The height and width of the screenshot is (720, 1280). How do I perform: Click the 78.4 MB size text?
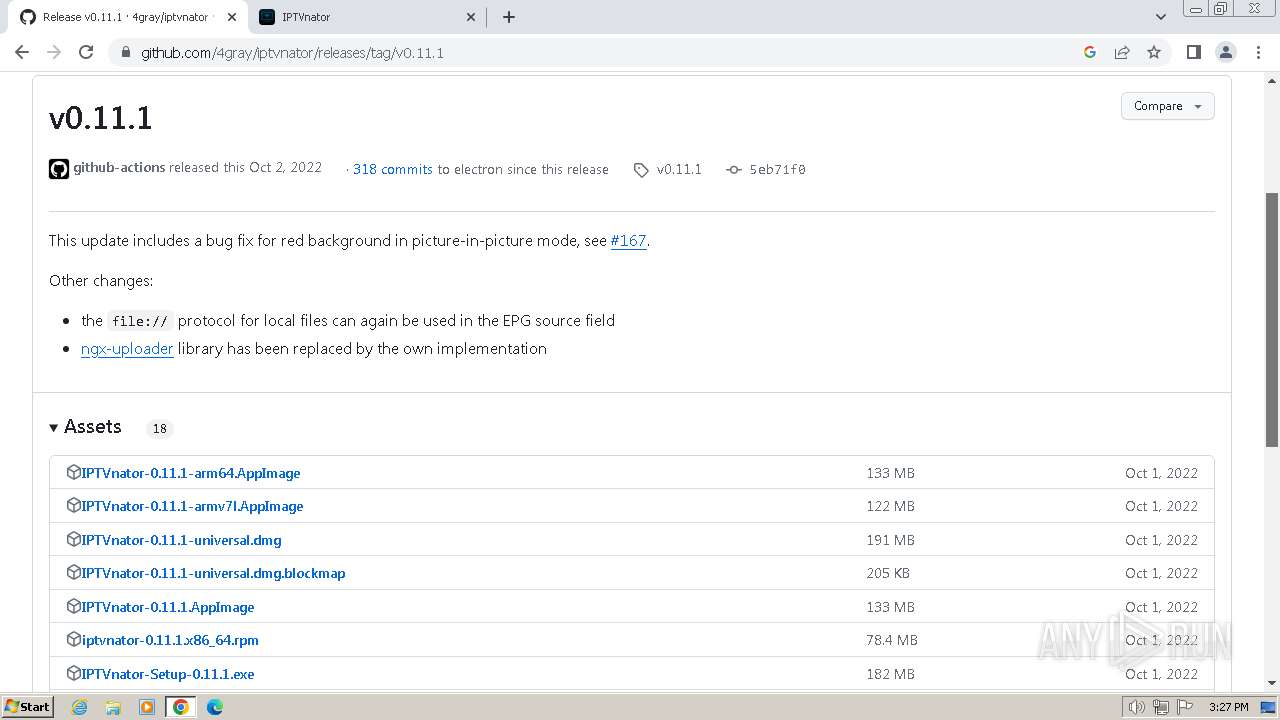pos(892,640)
